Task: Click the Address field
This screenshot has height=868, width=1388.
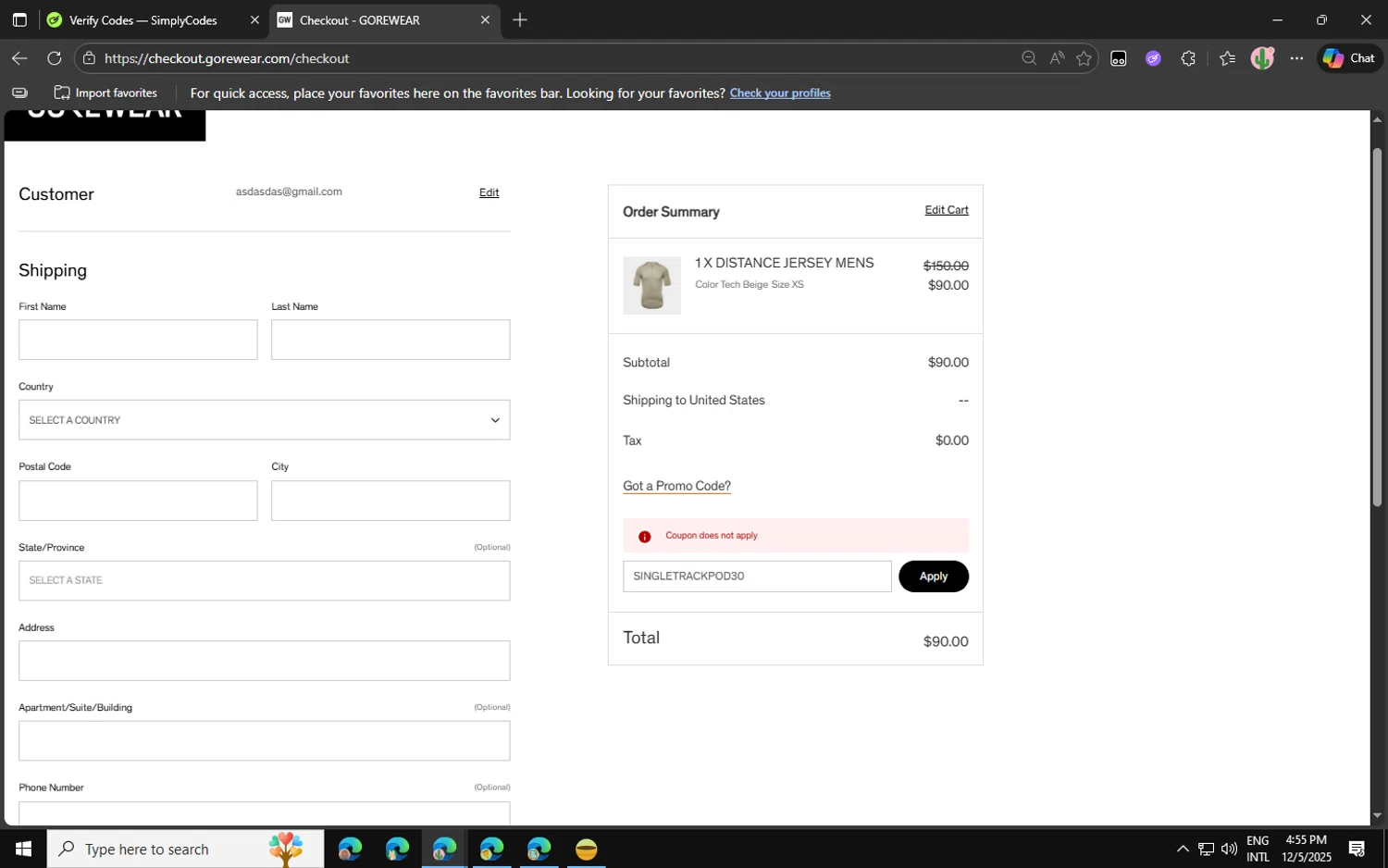Action: [264, 661]
